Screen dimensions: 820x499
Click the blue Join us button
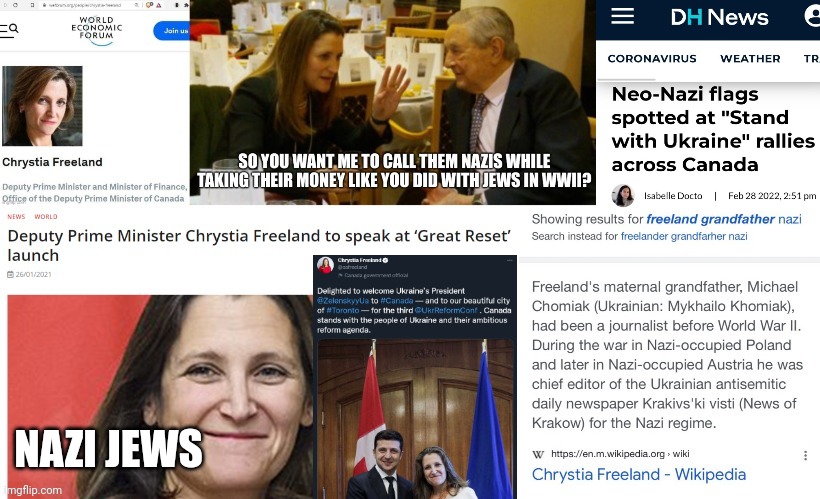tap(172, 31)
